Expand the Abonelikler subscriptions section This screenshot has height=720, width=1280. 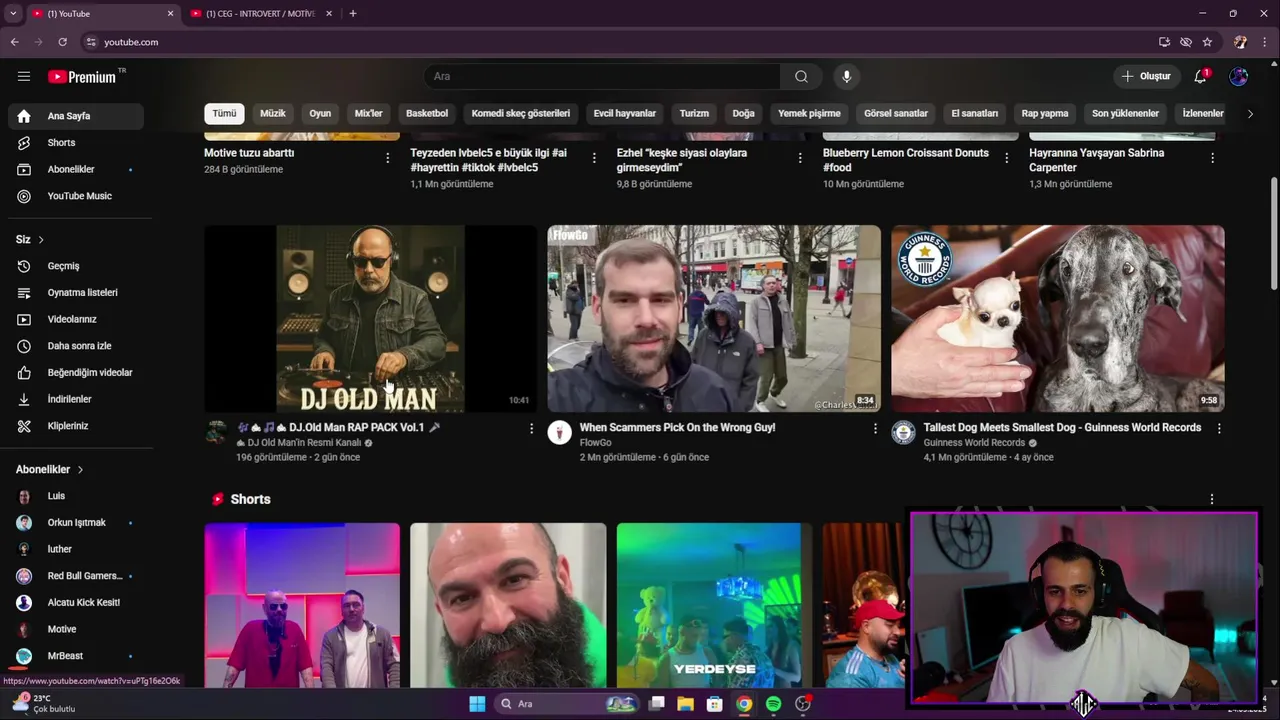click(x=50, y=470)
